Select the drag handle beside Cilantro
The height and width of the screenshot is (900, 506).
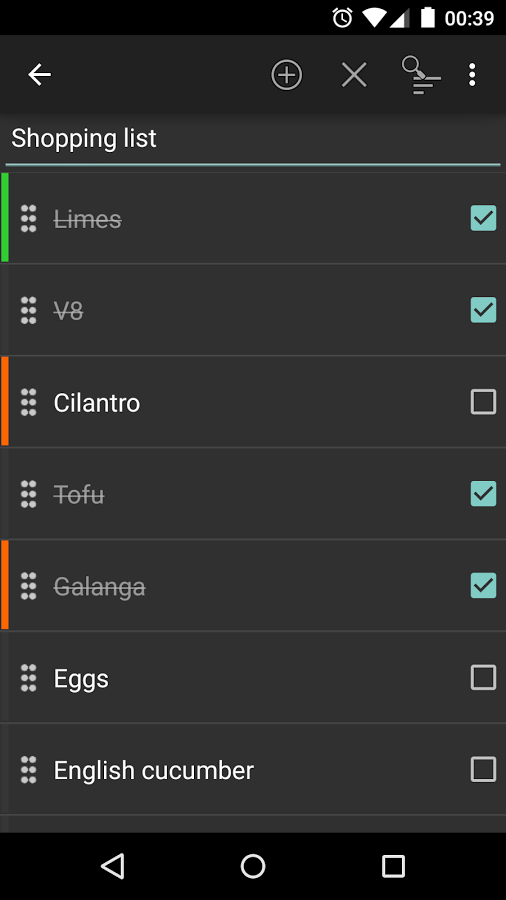(x=29, y=402)
